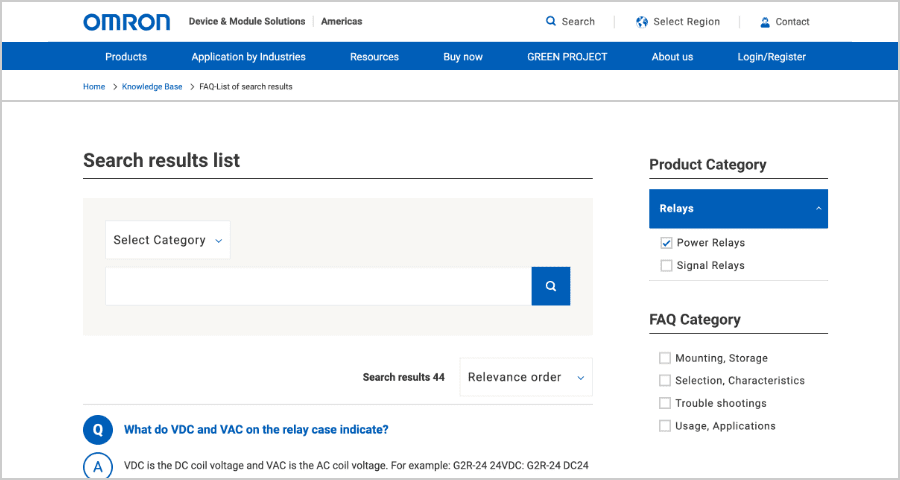This screenshot has width=900, height=480.
Task: Check the Signal Relays checkbox
Action: click(x=666, y=266)
